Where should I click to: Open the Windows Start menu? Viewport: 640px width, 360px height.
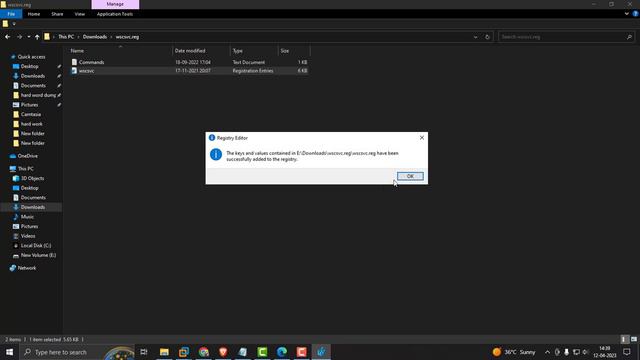click(x=9, y=352)
